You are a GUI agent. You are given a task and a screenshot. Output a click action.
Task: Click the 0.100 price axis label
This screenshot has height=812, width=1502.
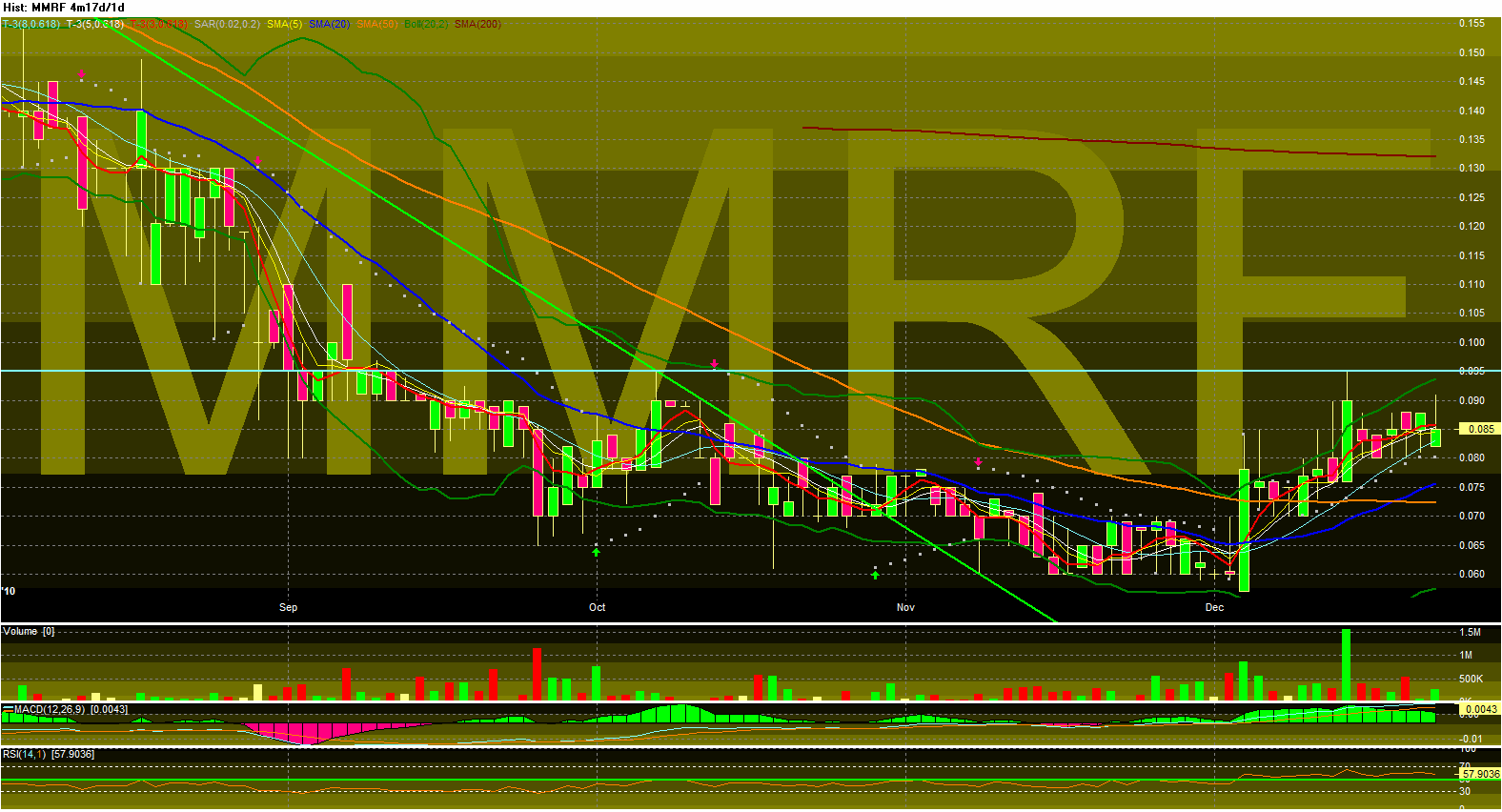(x=1472, y=342)
